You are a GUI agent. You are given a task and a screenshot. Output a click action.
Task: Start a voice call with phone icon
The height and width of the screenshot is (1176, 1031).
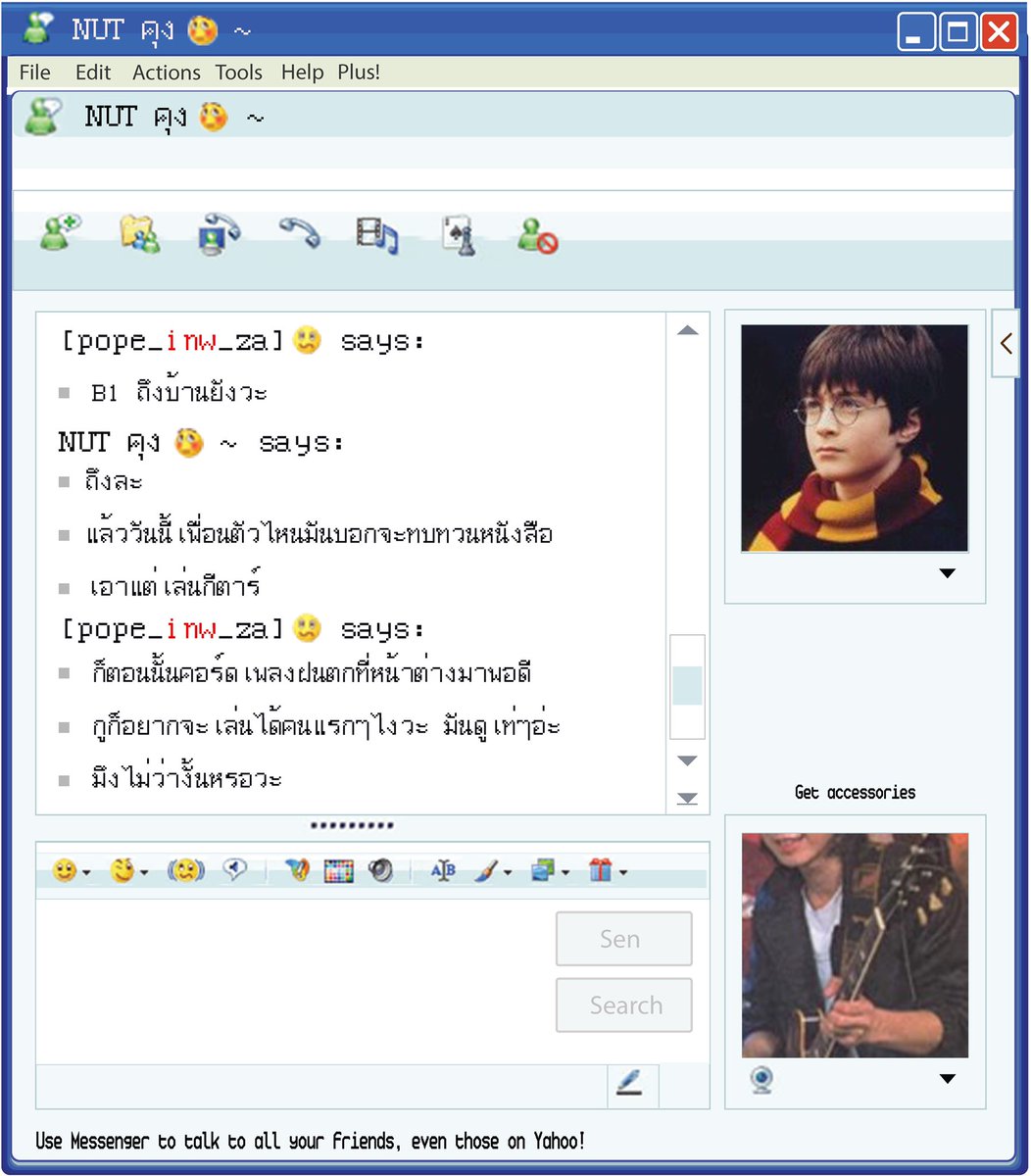point(300,233)
